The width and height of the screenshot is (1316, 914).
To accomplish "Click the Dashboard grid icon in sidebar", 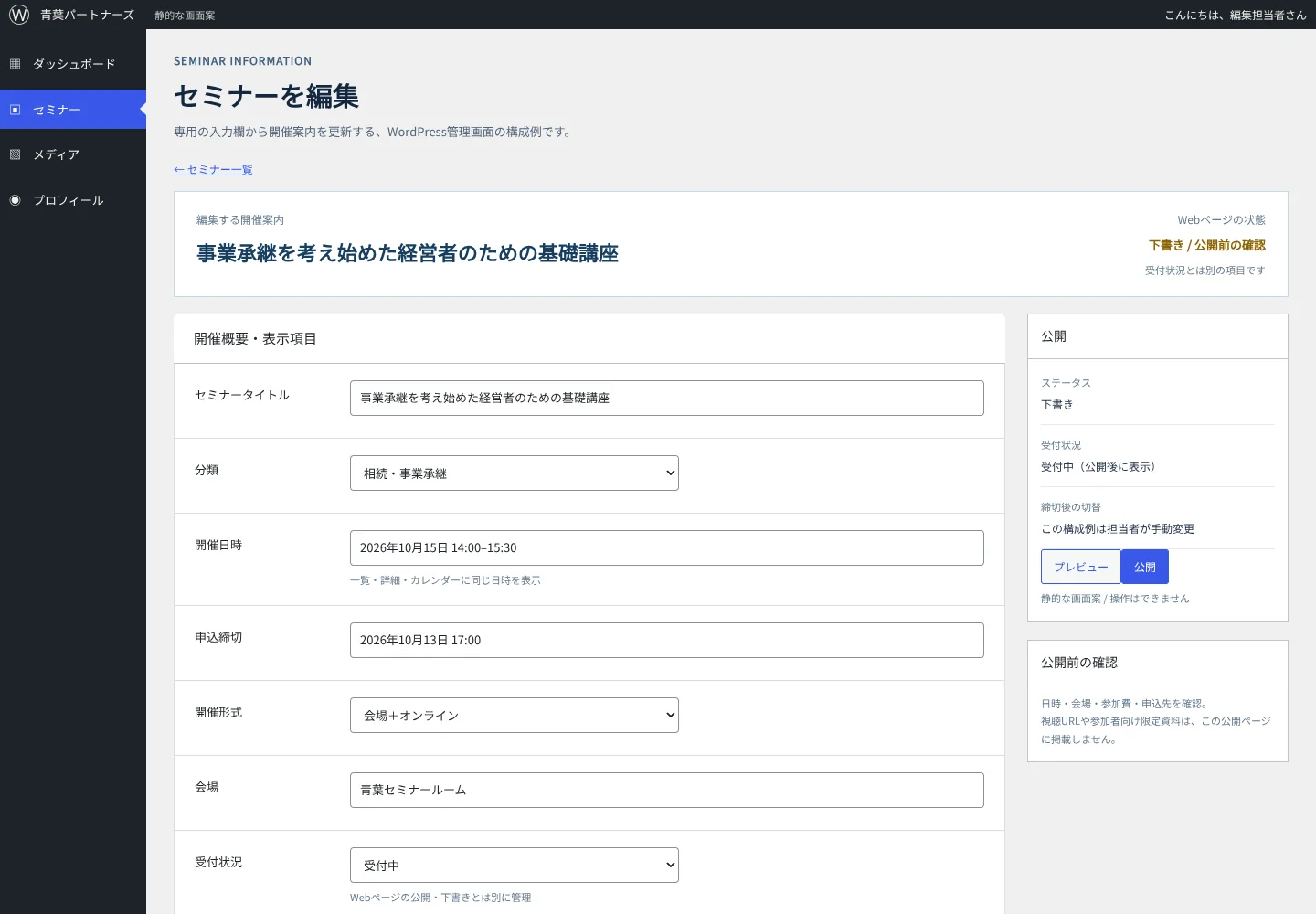I will coord(15,64).
